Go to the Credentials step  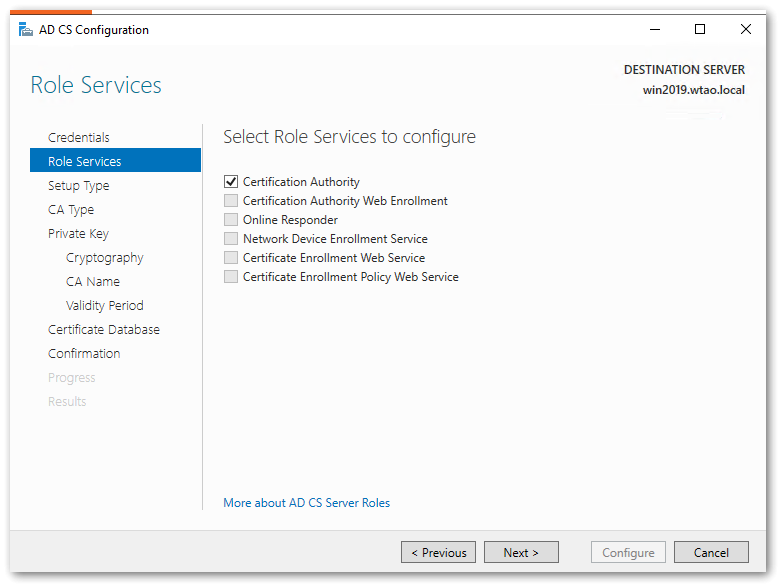79,137
